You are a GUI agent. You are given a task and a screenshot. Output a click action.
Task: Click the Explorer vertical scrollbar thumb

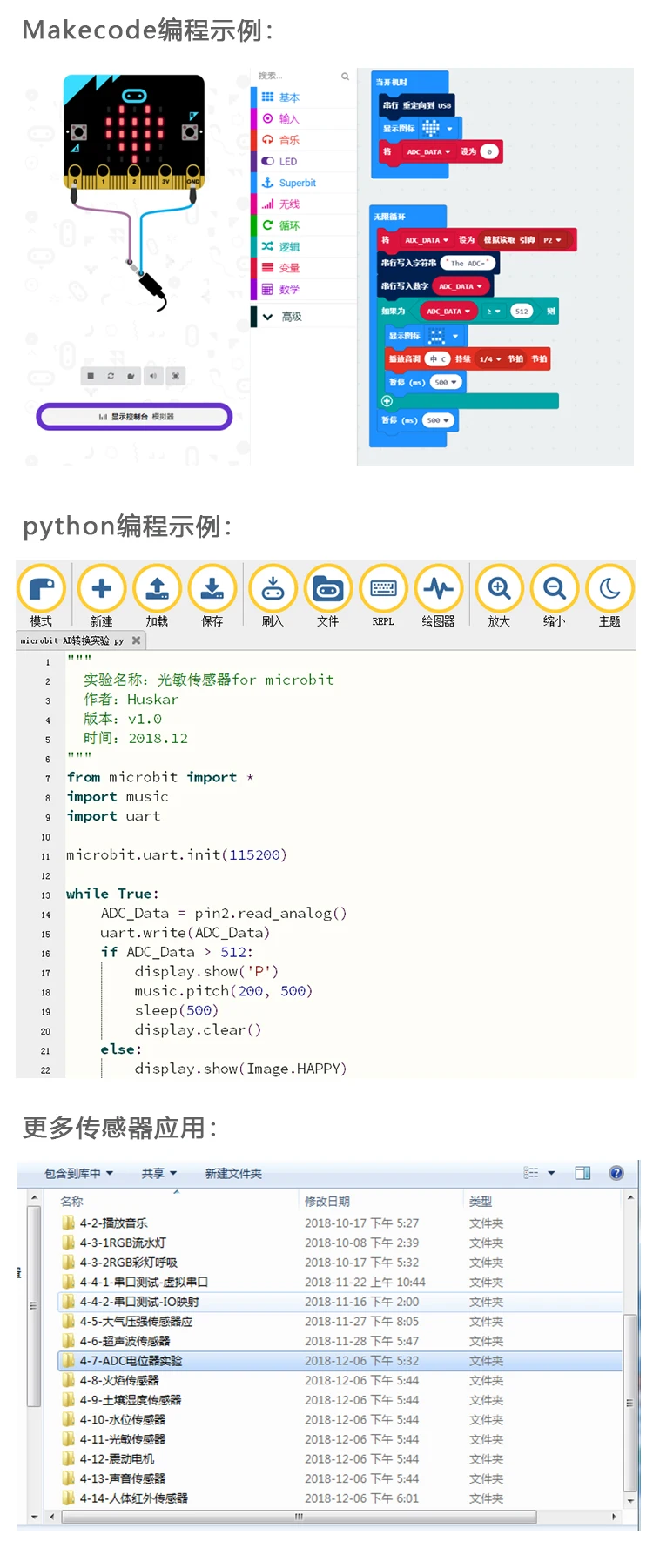pyautogui.click(x=630, y=1404)
